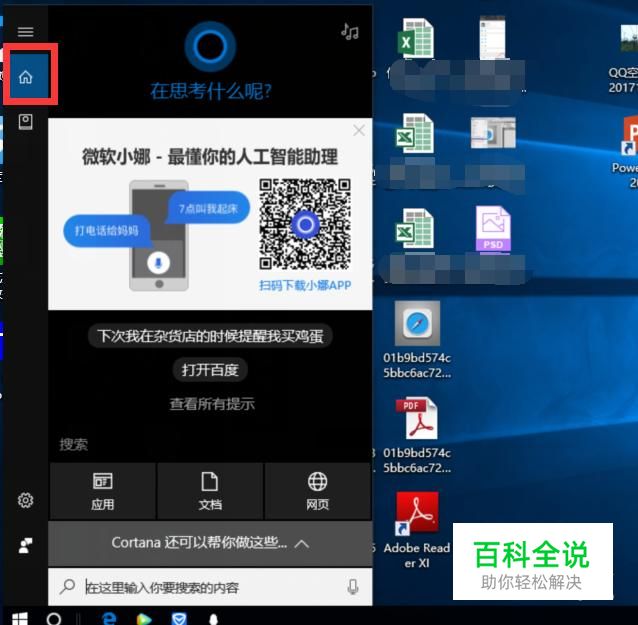The width and height of the screenshot is (638, 625).
Task: Click the microphone in search box
Action: pos(353,587)
